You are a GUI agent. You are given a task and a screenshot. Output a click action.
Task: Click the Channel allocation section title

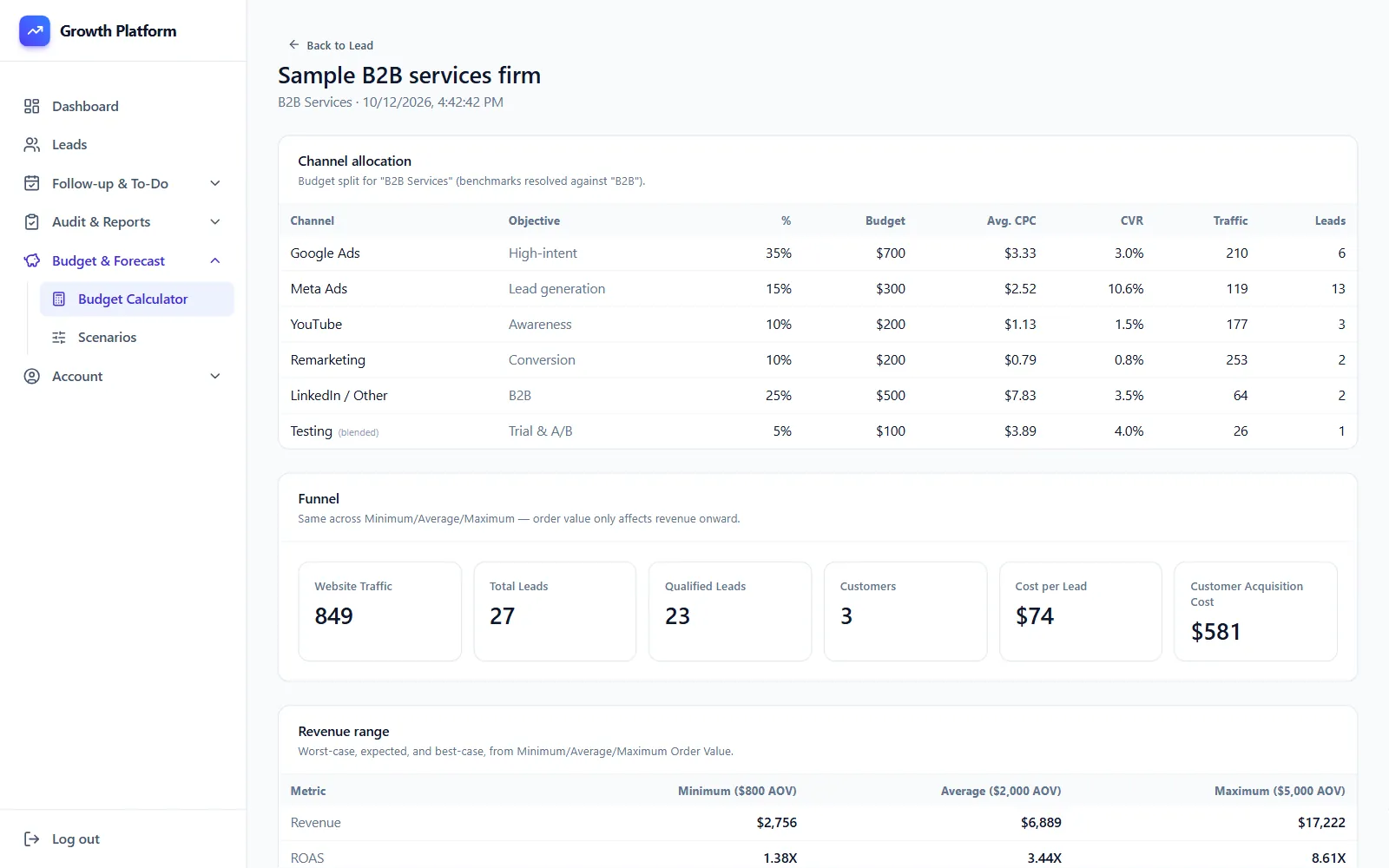(x=354, y=161)
